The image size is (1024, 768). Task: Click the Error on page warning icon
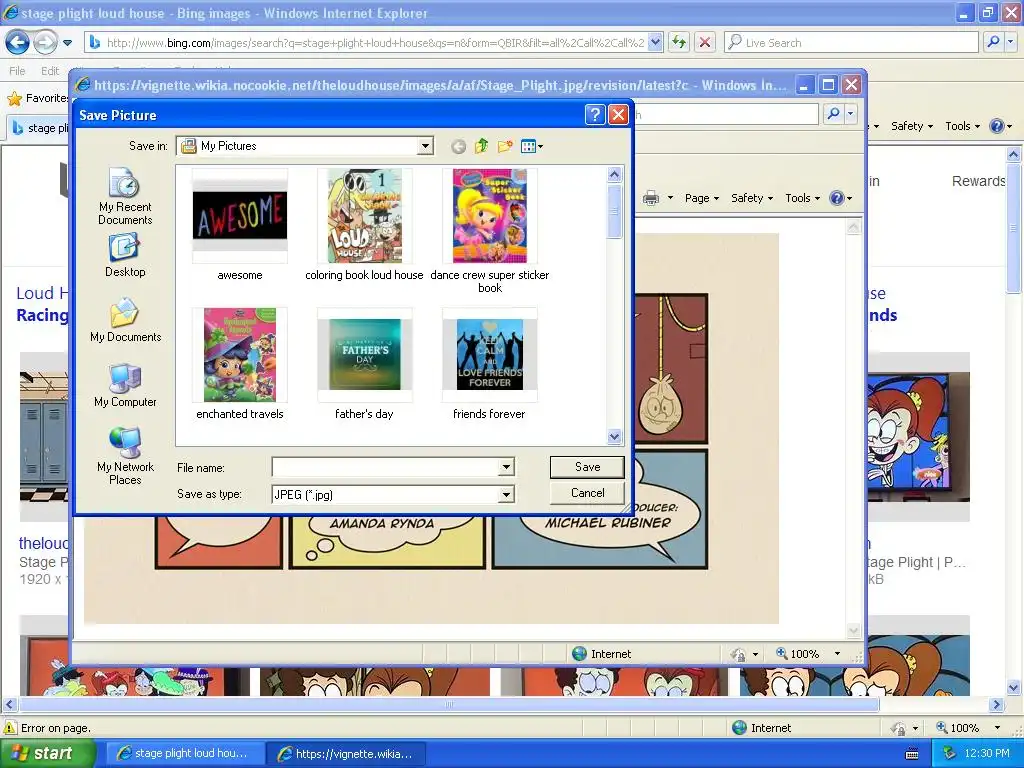(10, 728)
